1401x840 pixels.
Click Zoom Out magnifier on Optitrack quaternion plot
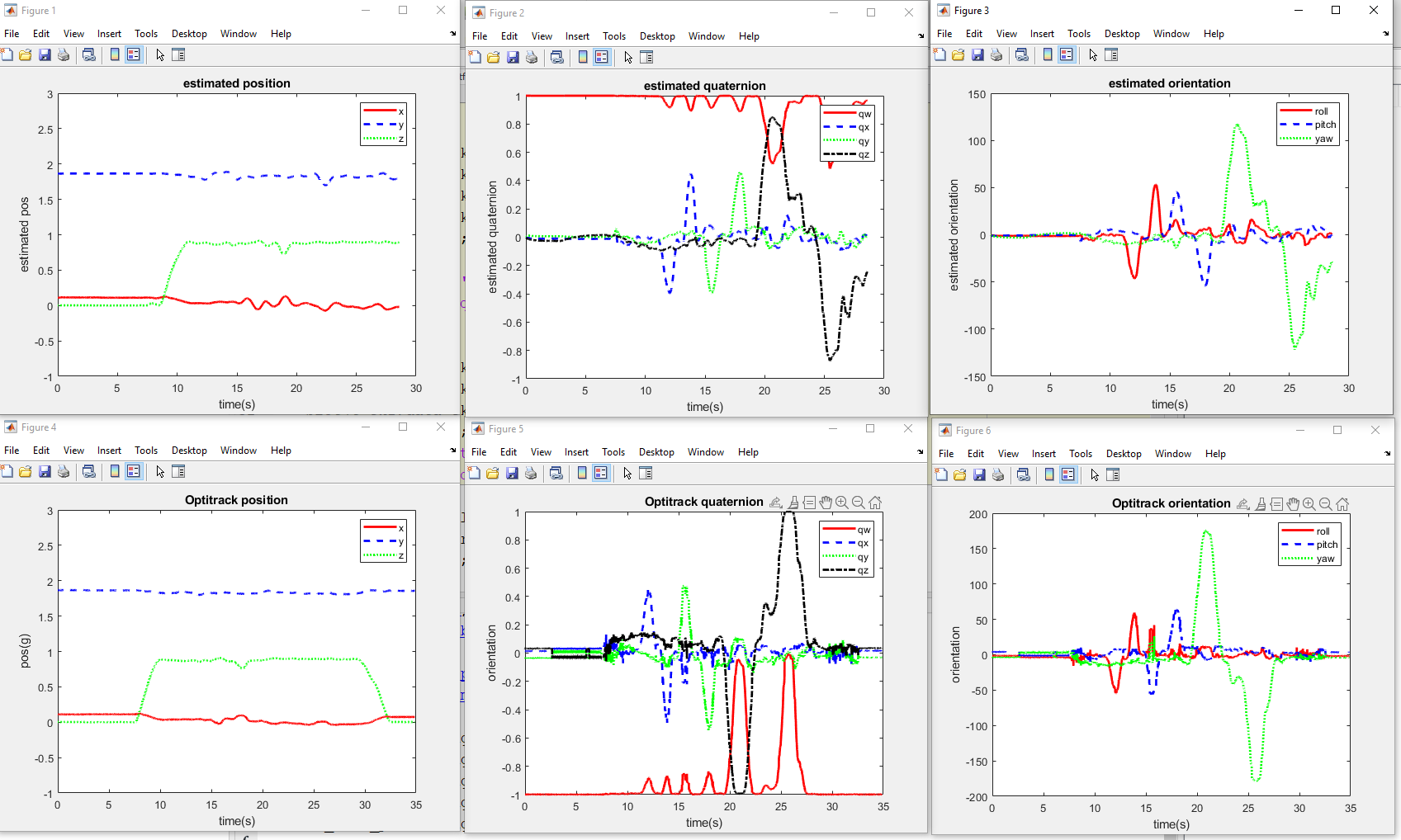(x=859, y=503)
